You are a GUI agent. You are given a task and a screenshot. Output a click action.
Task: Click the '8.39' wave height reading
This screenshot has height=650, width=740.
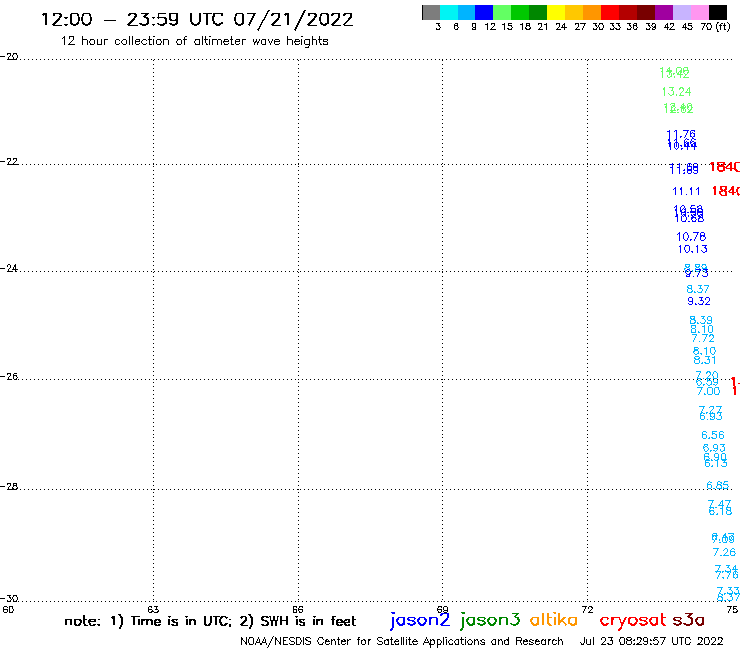tap(701, 320)
